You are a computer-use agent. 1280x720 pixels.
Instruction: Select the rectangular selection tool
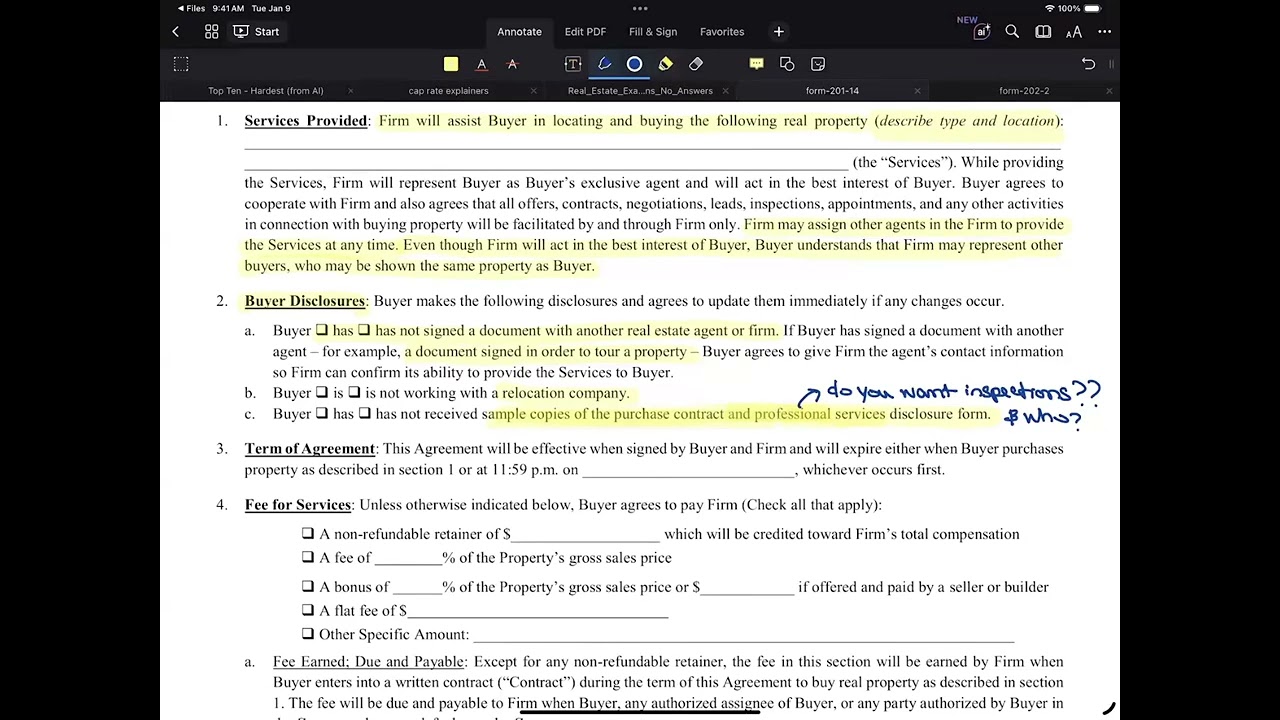pos(181,64)
